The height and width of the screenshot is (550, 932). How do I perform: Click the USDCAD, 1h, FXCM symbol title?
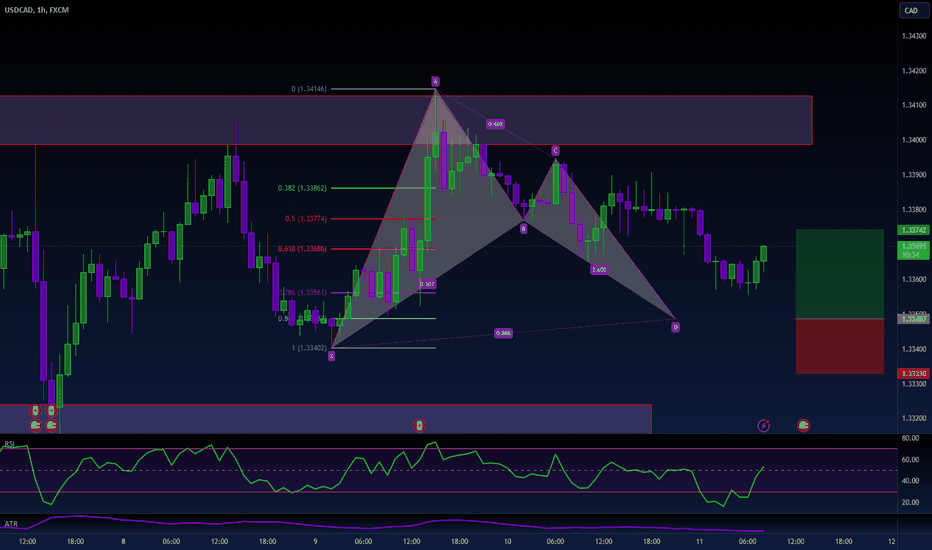click(x=36, y=10)
